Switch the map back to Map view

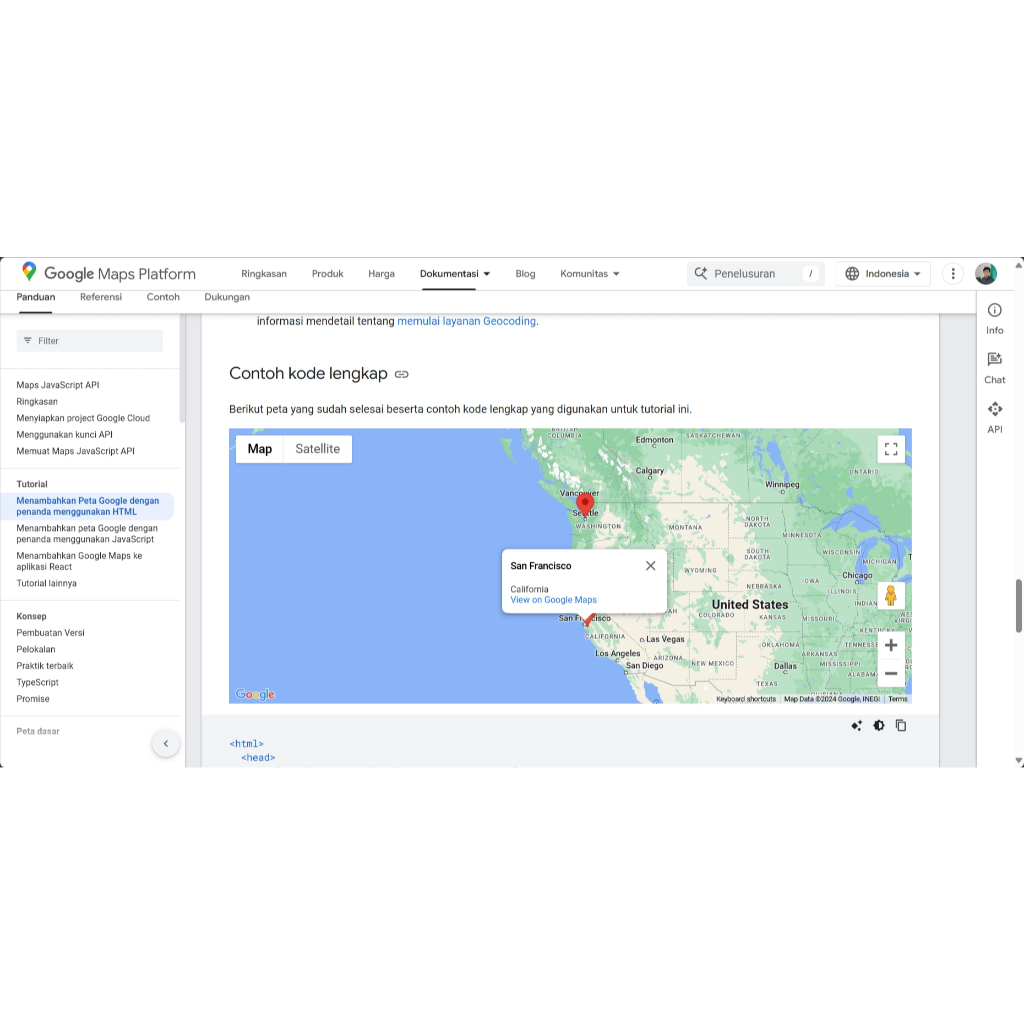[x=259, y=449]
